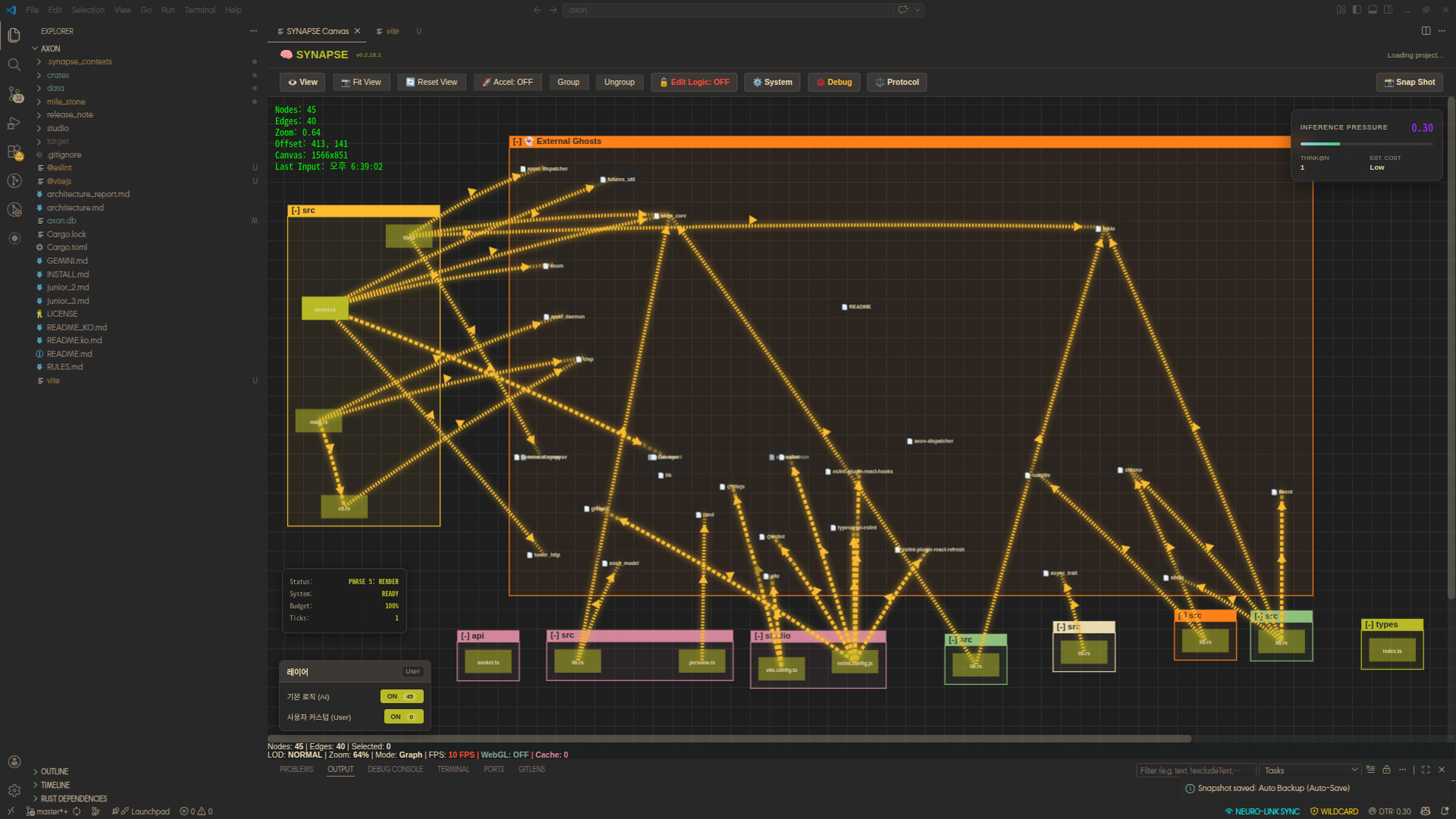Viewport: 1456px width, 819px height.
Task: Click the clear output list icon
Action: coord(1370,770)
